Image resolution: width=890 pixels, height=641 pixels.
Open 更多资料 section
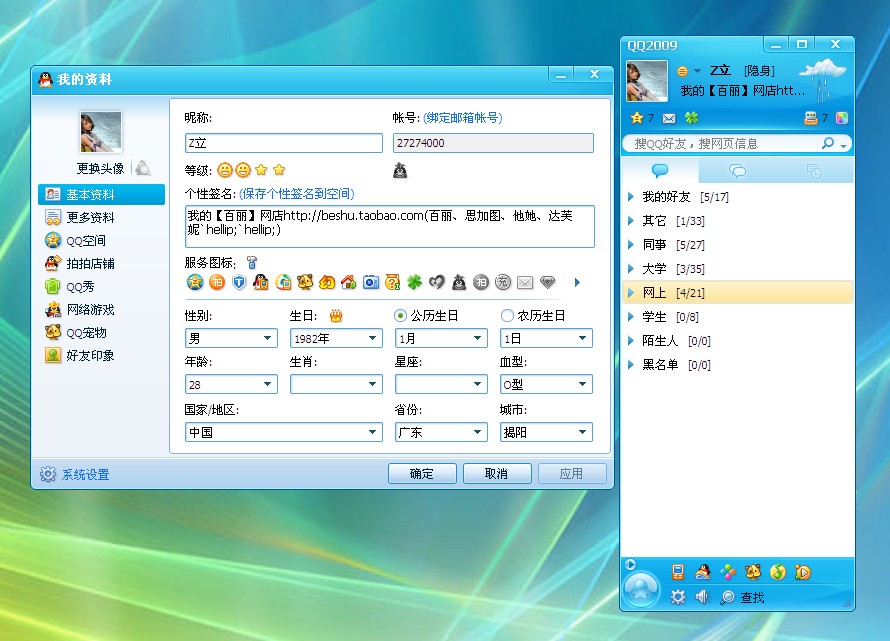coord(80,217)
